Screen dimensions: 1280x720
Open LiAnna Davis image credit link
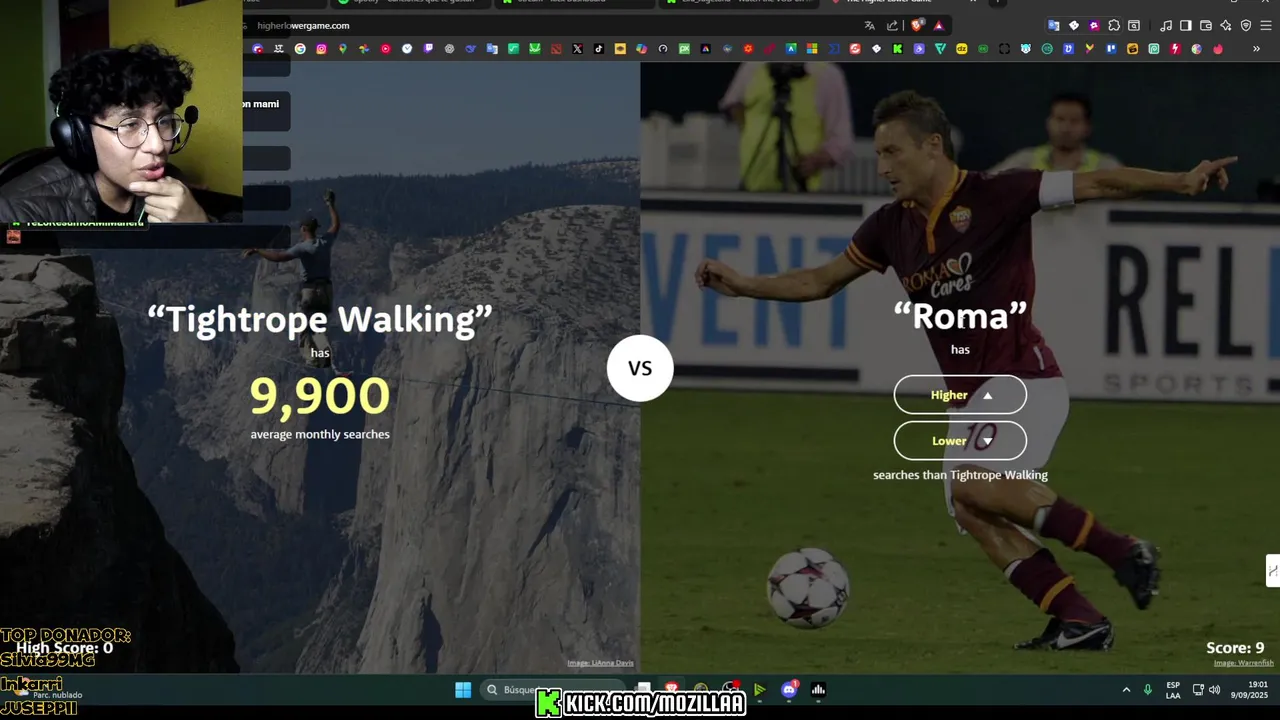coord(600,663)
